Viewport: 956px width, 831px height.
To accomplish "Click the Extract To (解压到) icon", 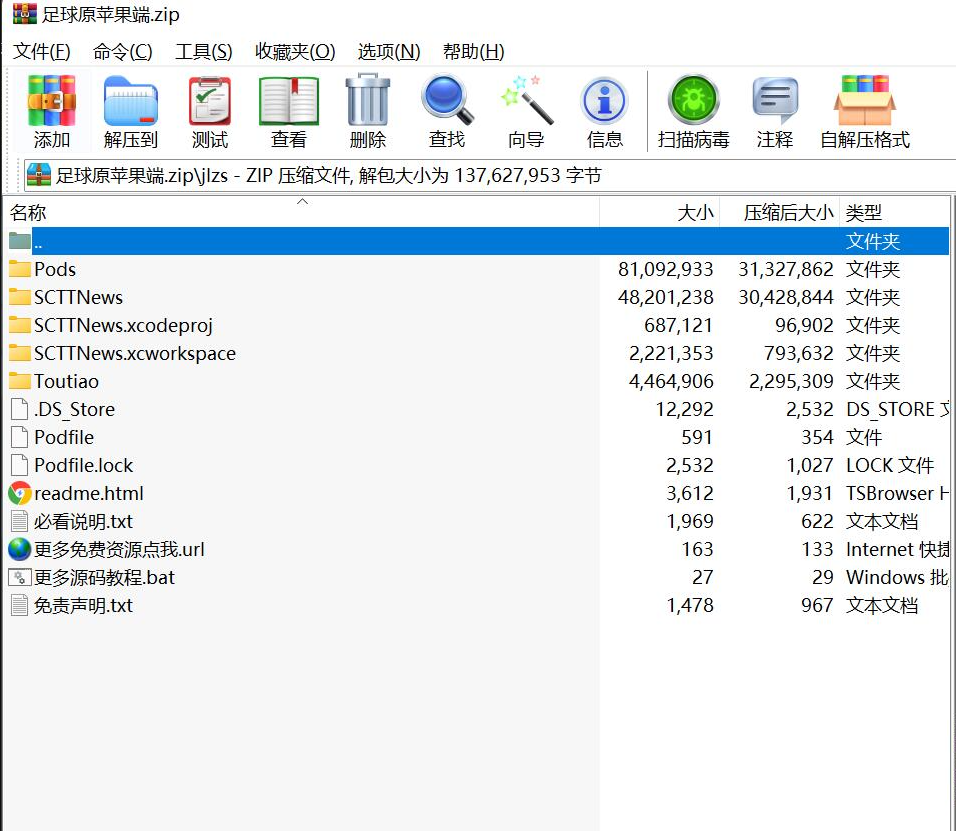I will pyautogui.click(x=130, y=112).
